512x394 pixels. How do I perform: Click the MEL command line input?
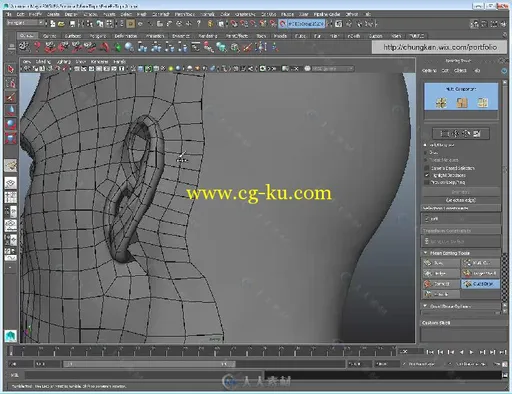(x=144, y=375)
